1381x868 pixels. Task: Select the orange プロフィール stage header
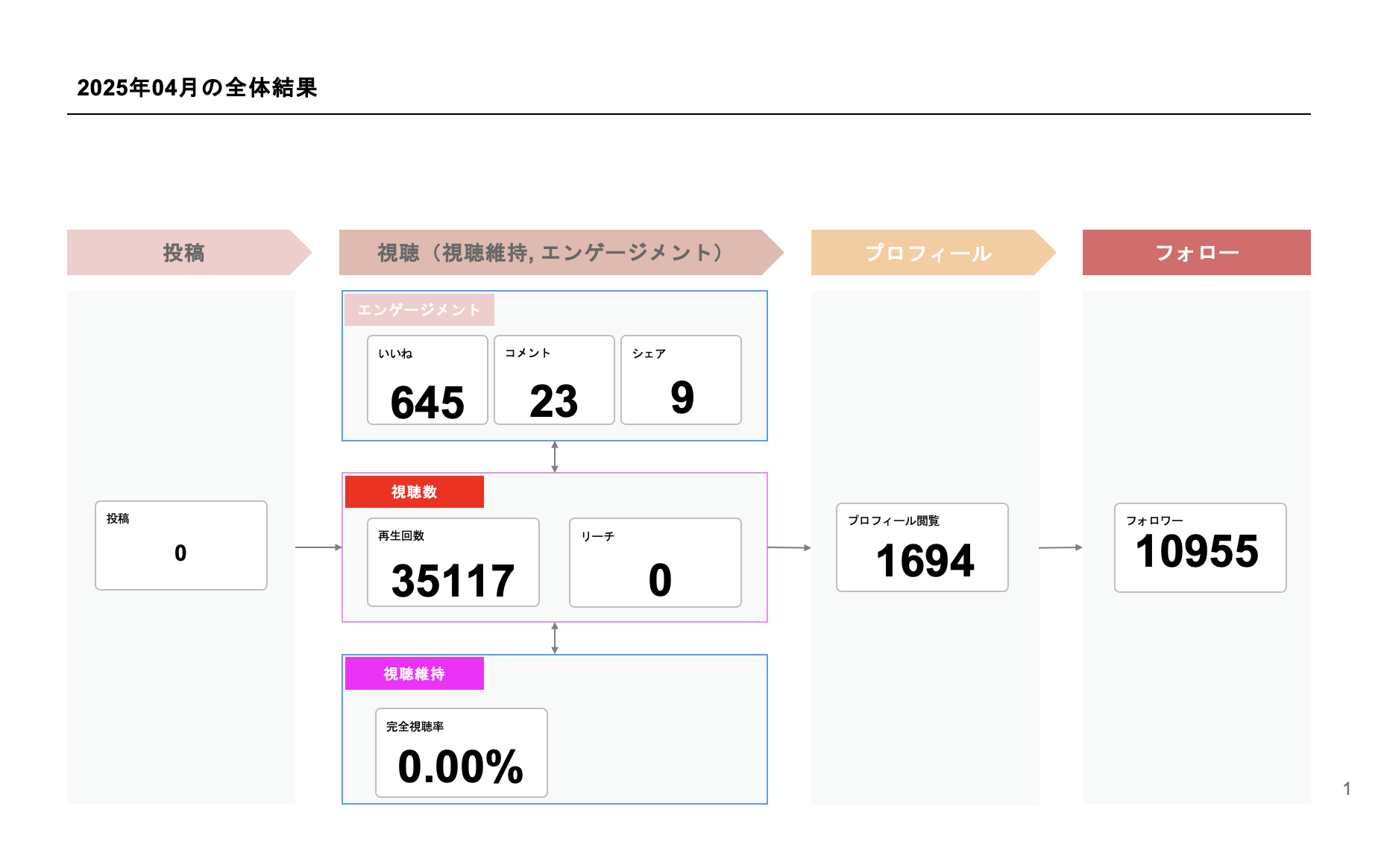pos(928,253)
